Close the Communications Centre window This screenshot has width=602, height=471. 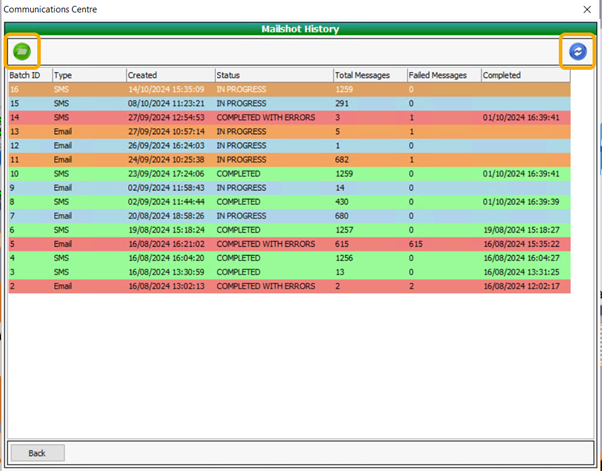point(586,8)
